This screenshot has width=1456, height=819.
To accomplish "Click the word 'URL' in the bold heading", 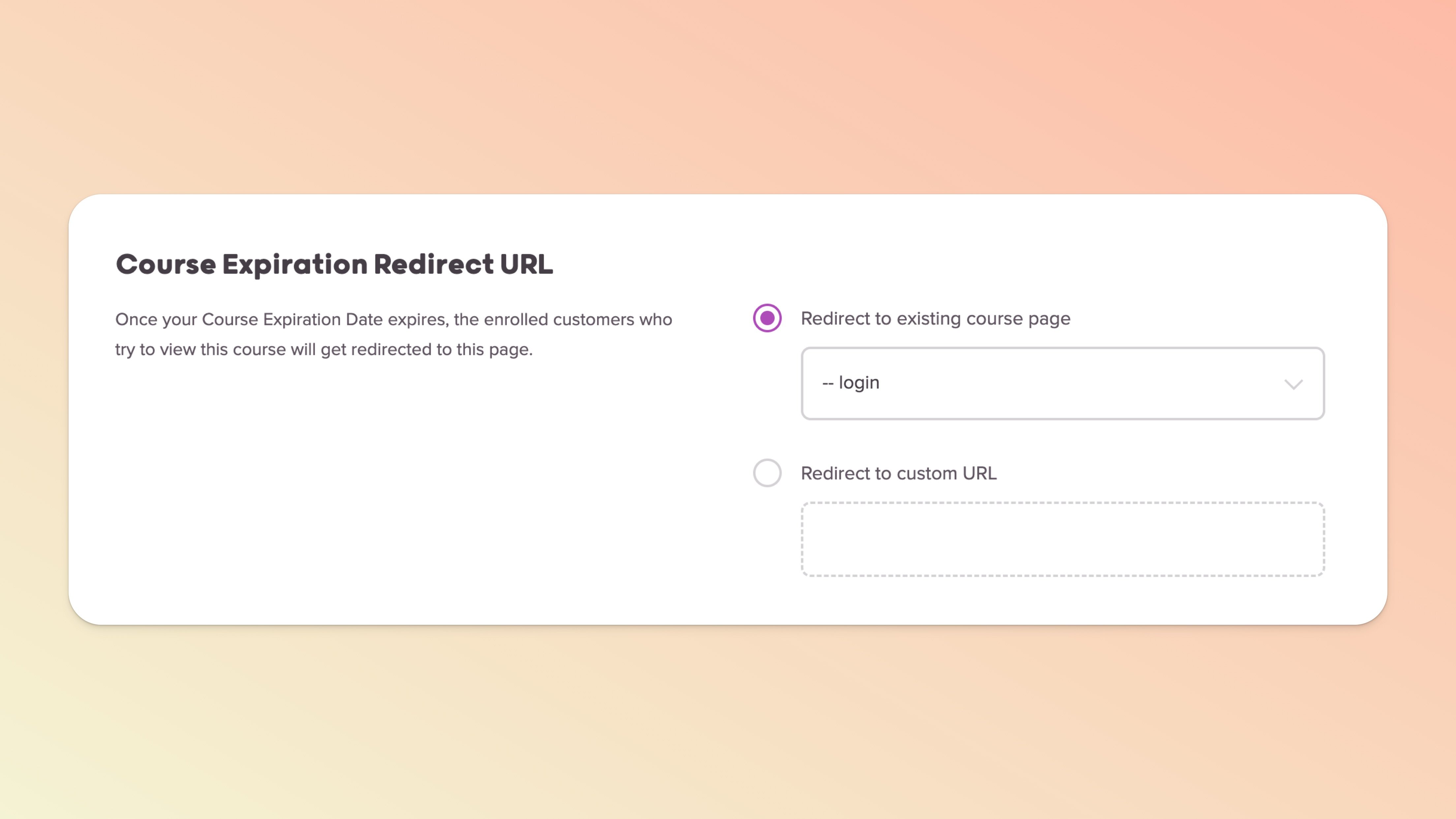I will (x=526, y=264).
